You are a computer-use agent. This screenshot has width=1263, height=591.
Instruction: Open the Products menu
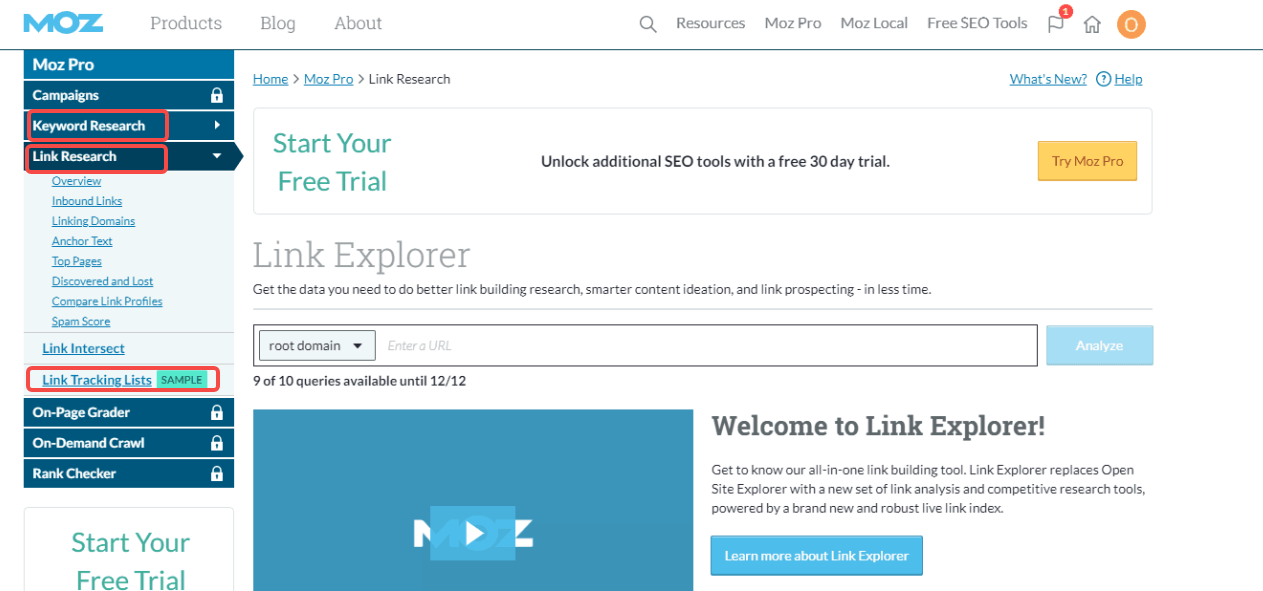[x=186, y=23]
